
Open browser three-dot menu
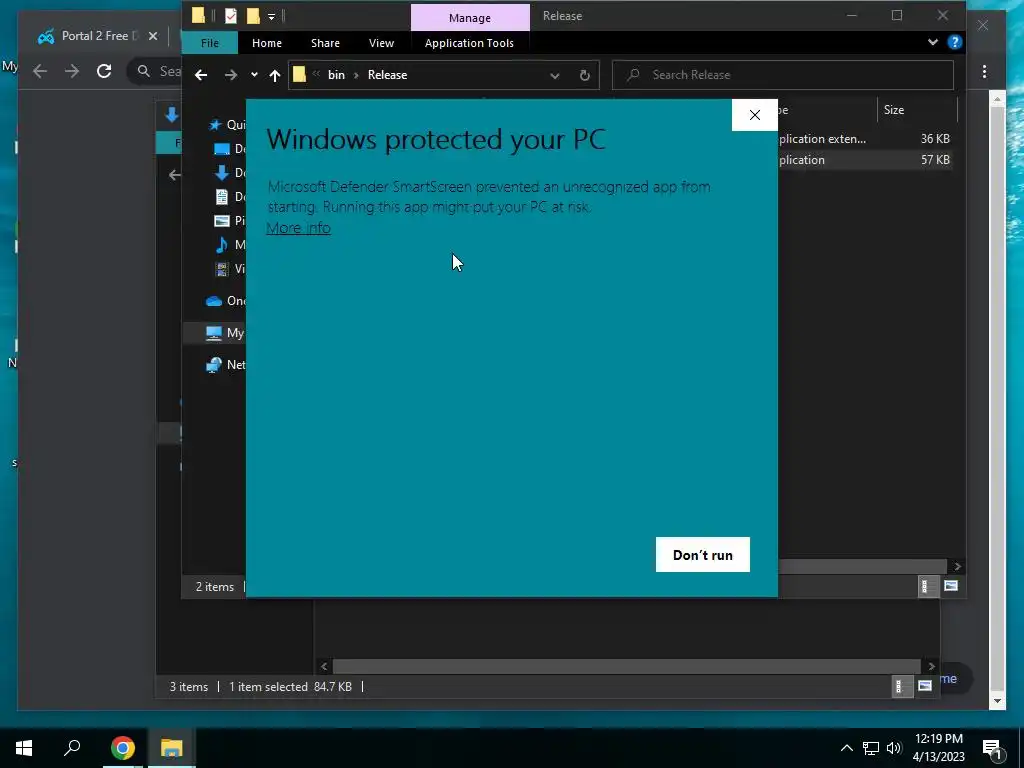pyautogui.click(x=984, y=71)
